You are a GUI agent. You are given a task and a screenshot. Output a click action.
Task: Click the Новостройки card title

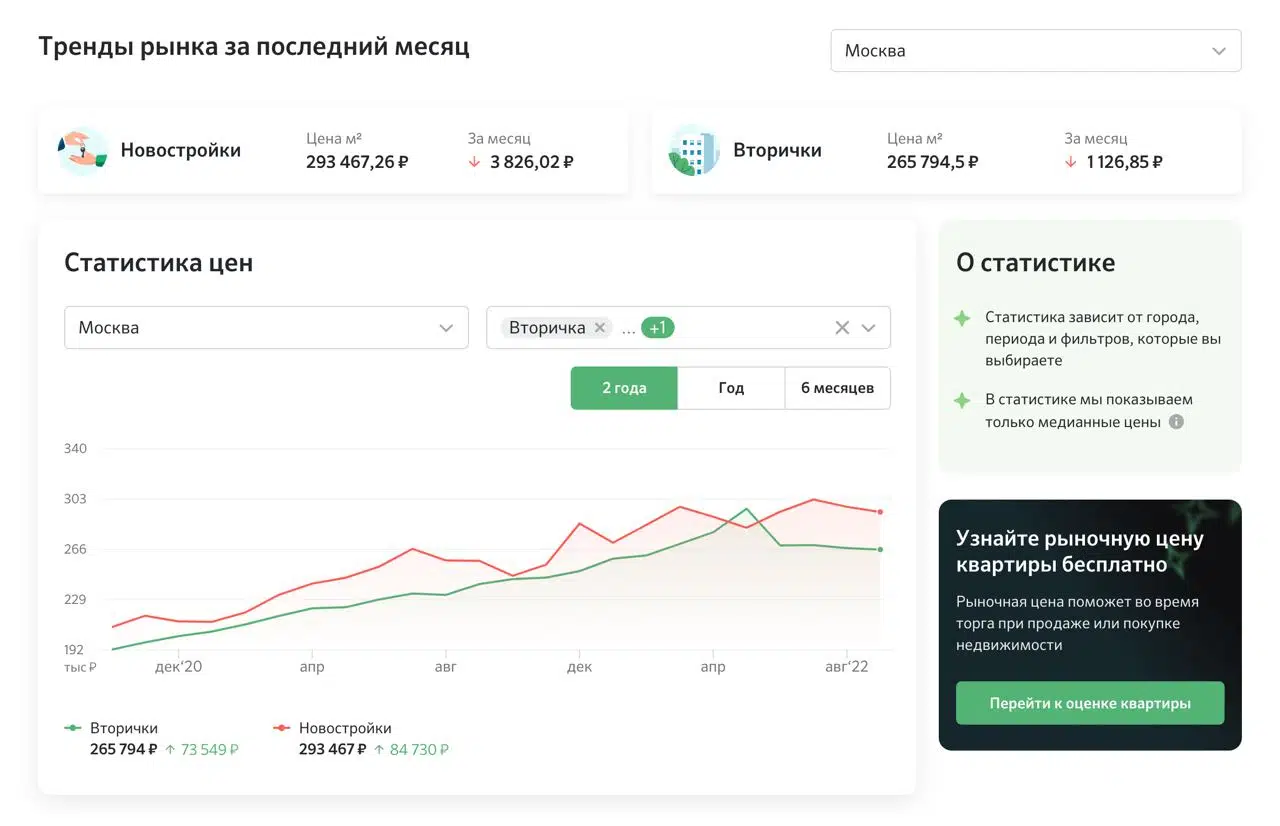point(181,151)
